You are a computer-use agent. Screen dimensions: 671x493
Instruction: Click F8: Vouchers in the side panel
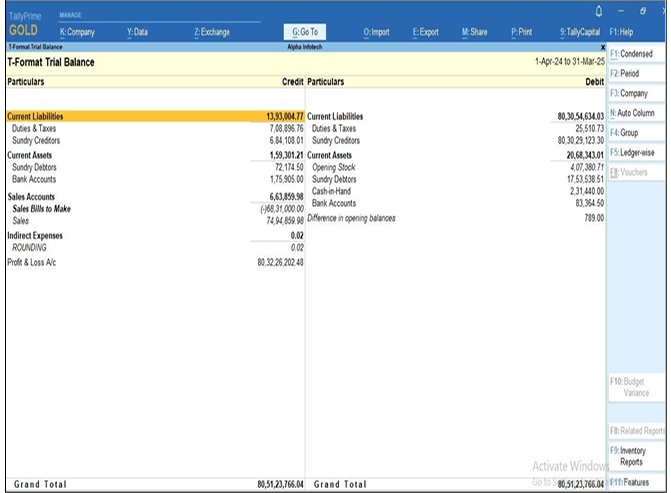[636, 172]
